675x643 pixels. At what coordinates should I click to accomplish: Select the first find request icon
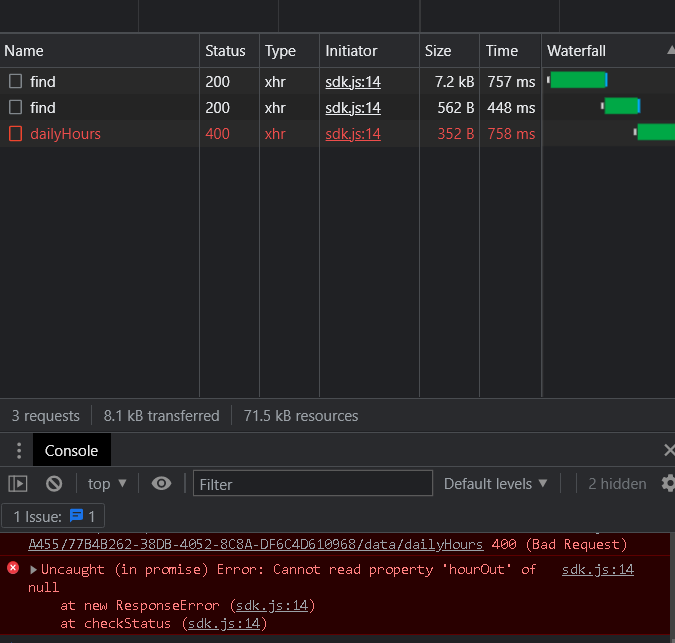pos(15,81)
